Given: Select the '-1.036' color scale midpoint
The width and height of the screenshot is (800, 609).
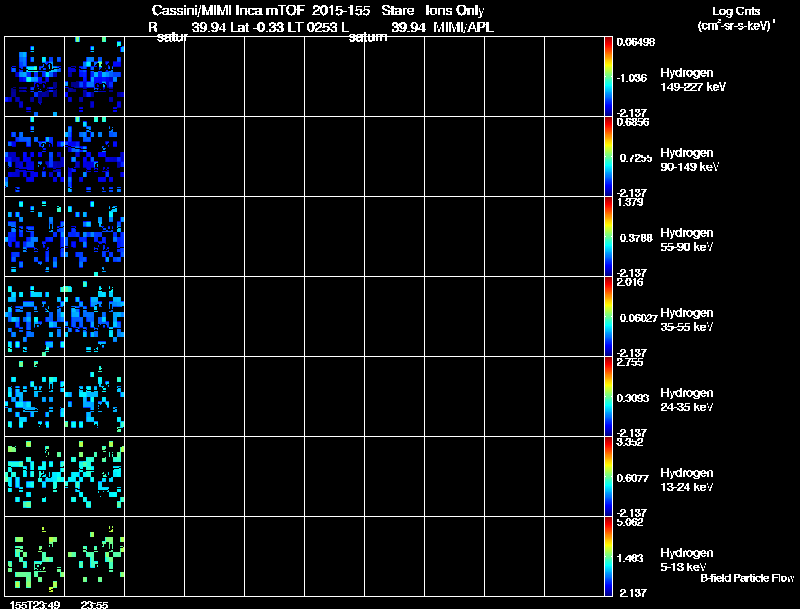Looking at the screenshot, I should tap(632, 78).
